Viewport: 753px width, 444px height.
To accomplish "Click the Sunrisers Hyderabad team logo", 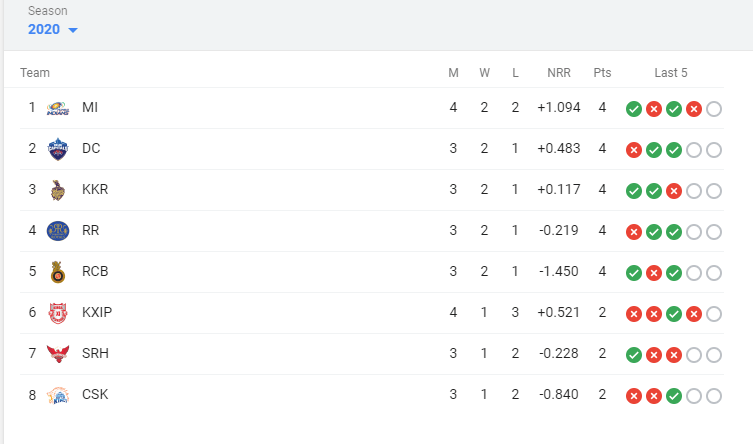I will point(58,354).
